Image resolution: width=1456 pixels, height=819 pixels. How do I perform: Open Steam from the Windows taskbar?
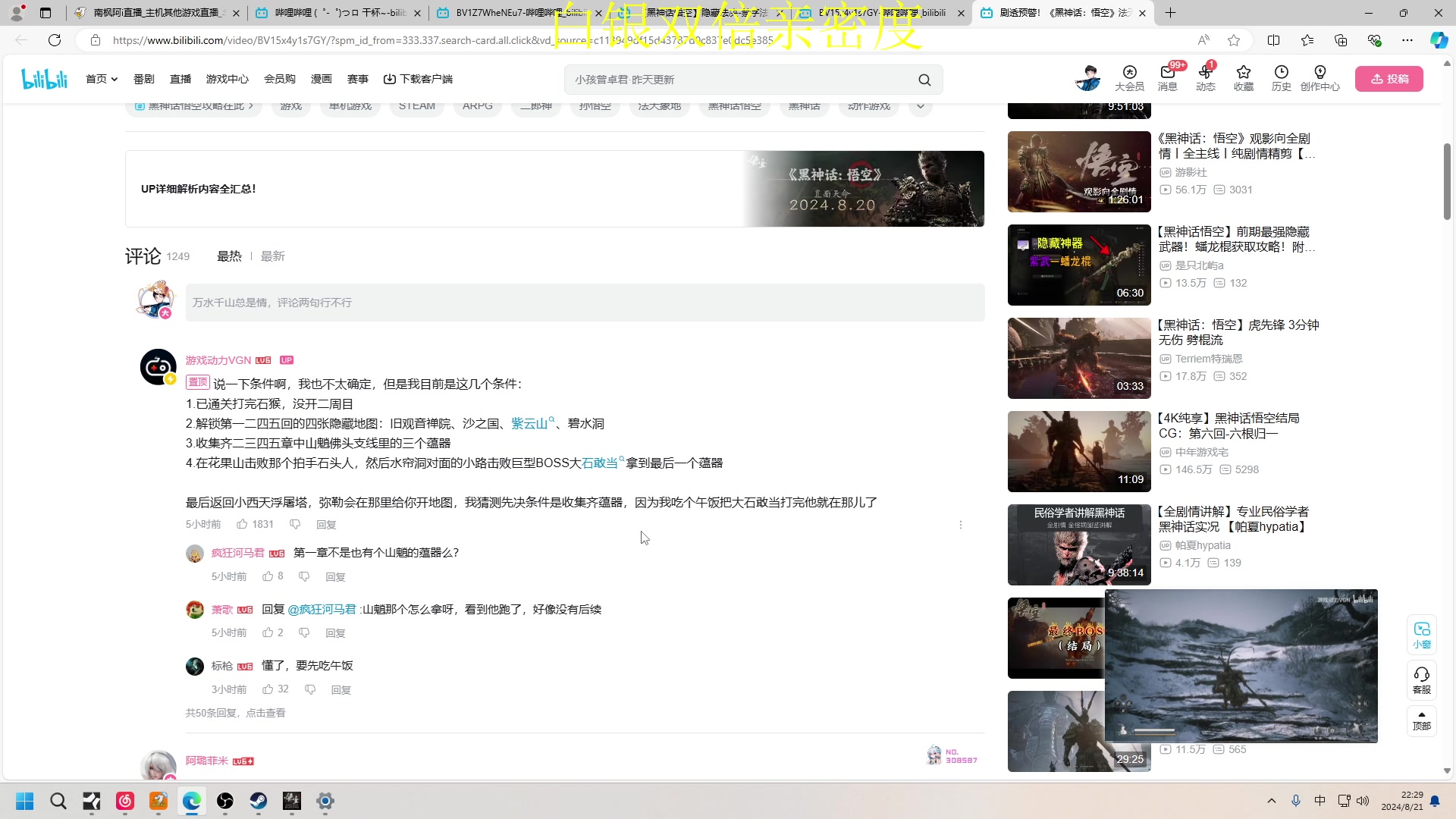[259, 801]
